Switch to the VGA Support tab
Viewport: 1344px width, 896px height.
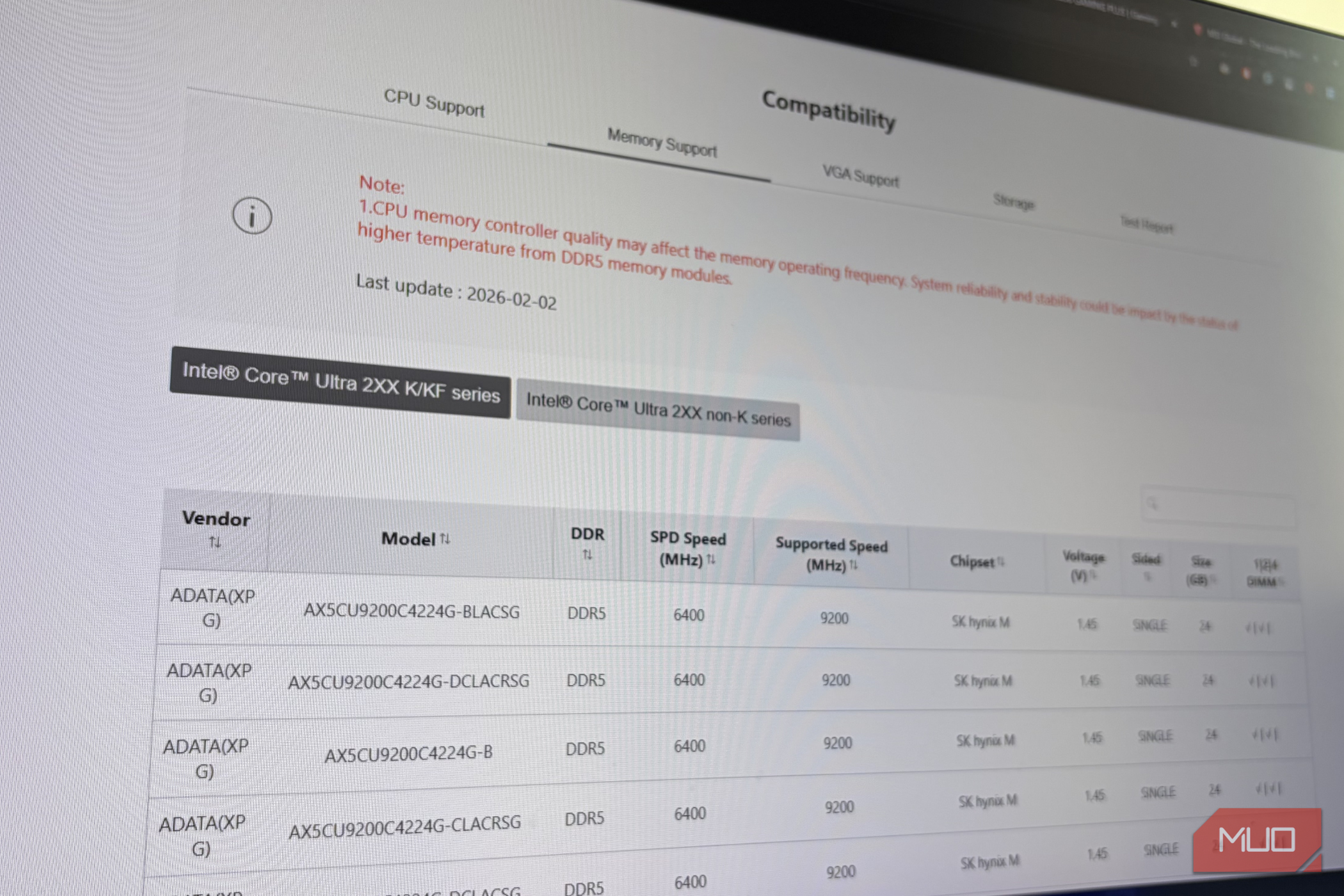click(860, 175)
